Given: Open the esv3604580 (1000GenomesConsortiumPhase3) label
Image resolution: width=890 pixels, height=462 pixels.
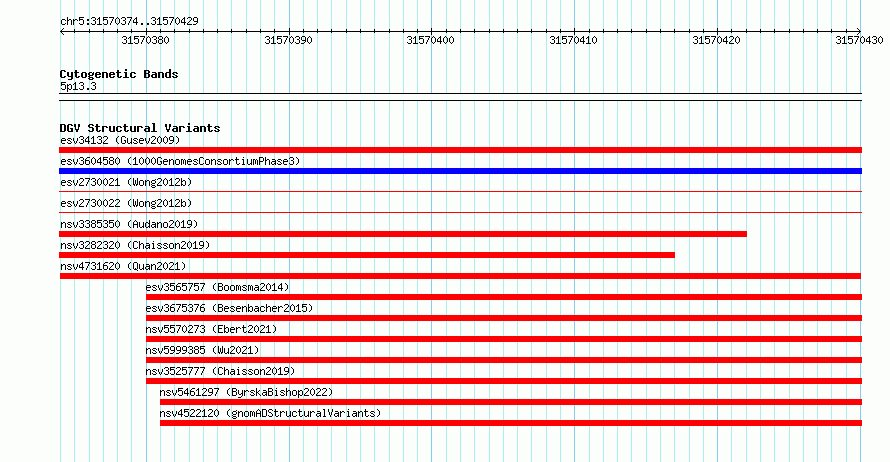Looking at the screenshot, I should click(180, 161).
